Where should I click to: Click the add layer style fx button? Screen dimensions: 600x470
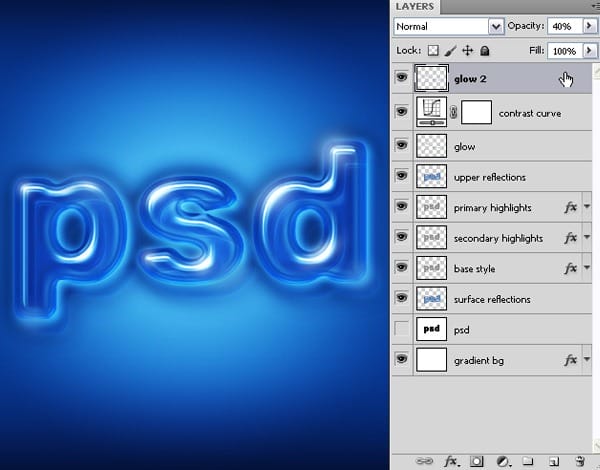[452, 461]
